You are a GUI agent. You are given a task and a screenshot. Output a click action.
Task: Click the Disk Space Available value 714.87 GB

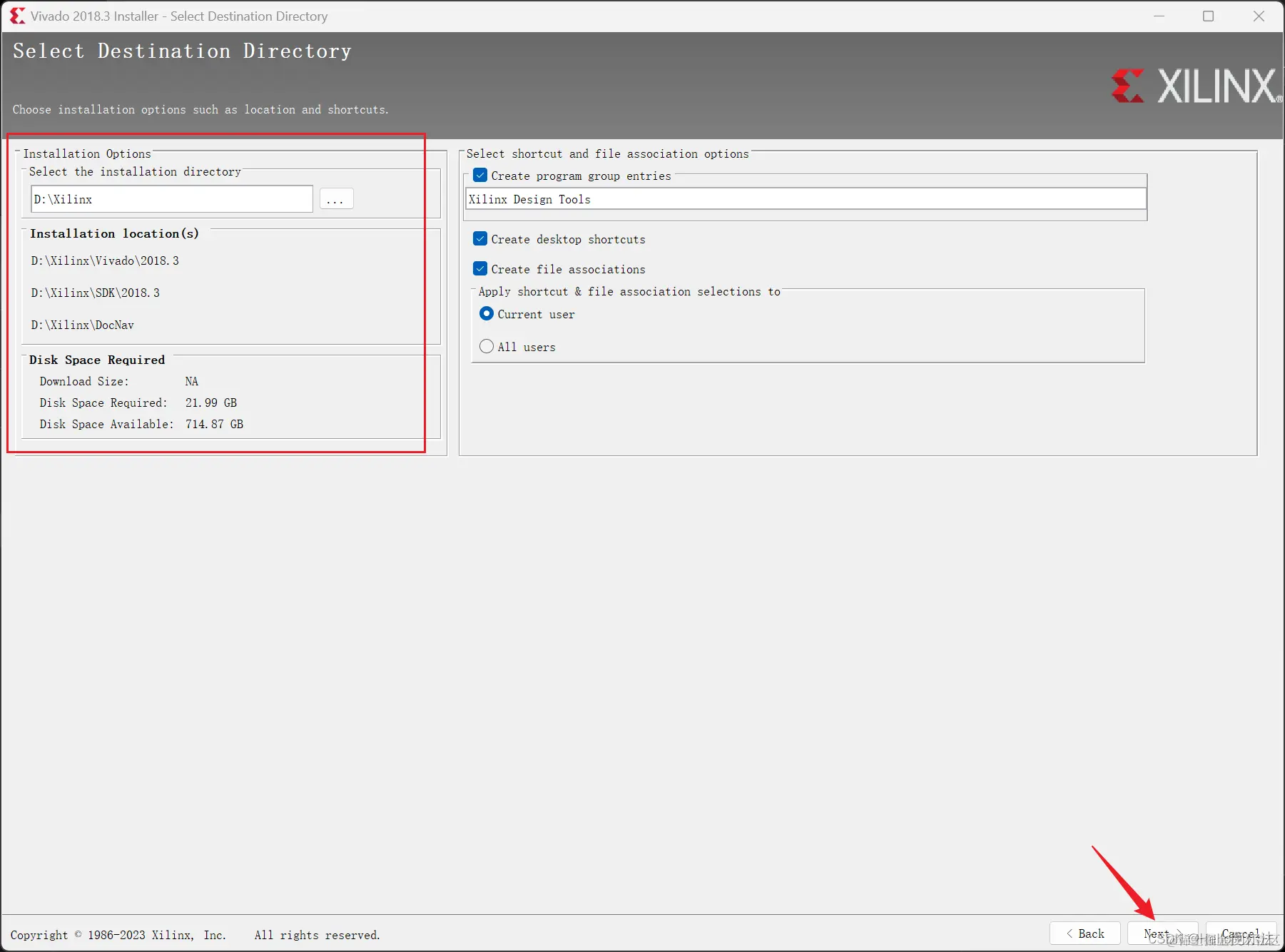(214, 424)
